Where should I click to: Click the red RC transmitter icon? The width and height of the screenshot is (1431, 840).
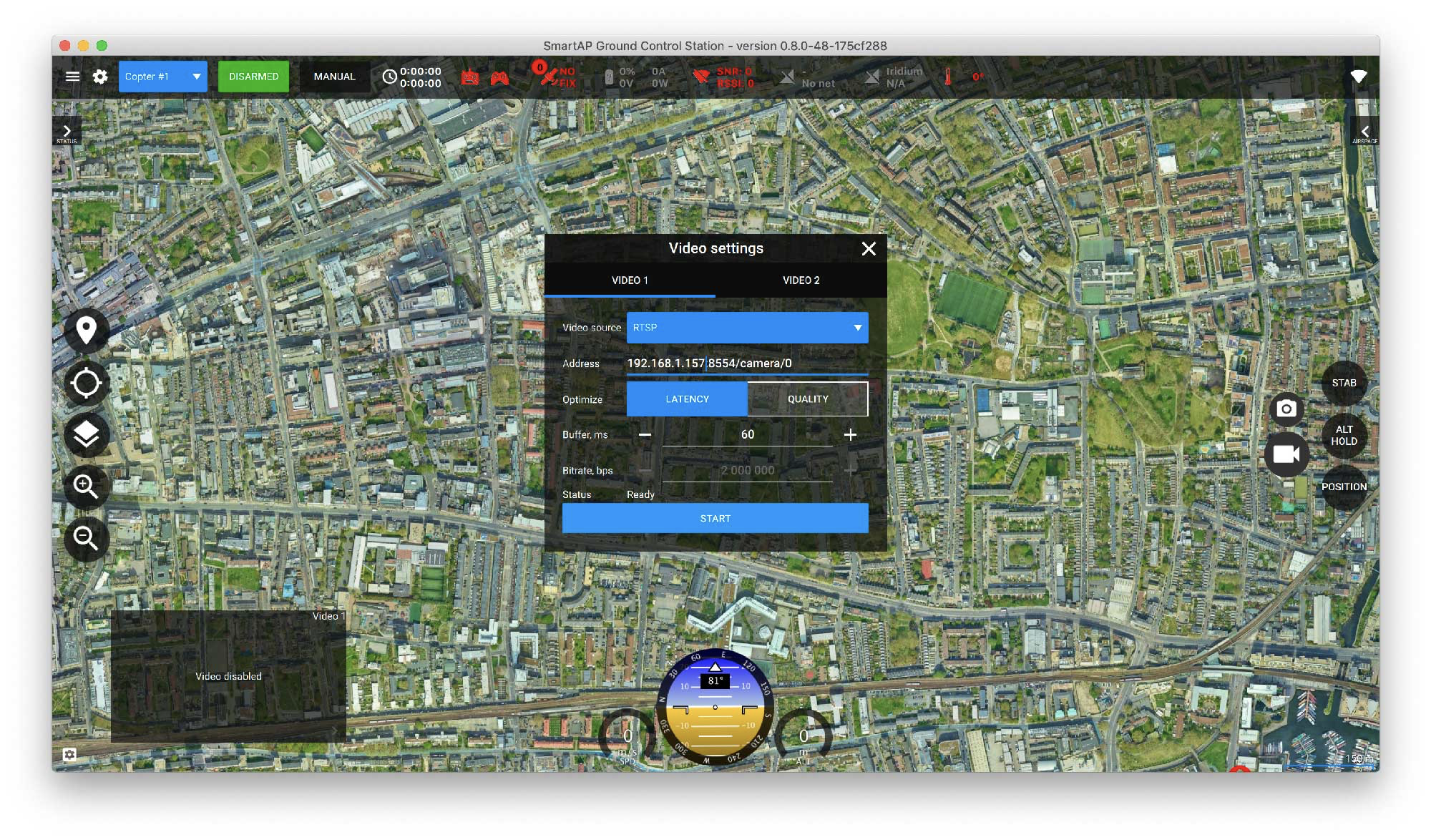(469, 77)
